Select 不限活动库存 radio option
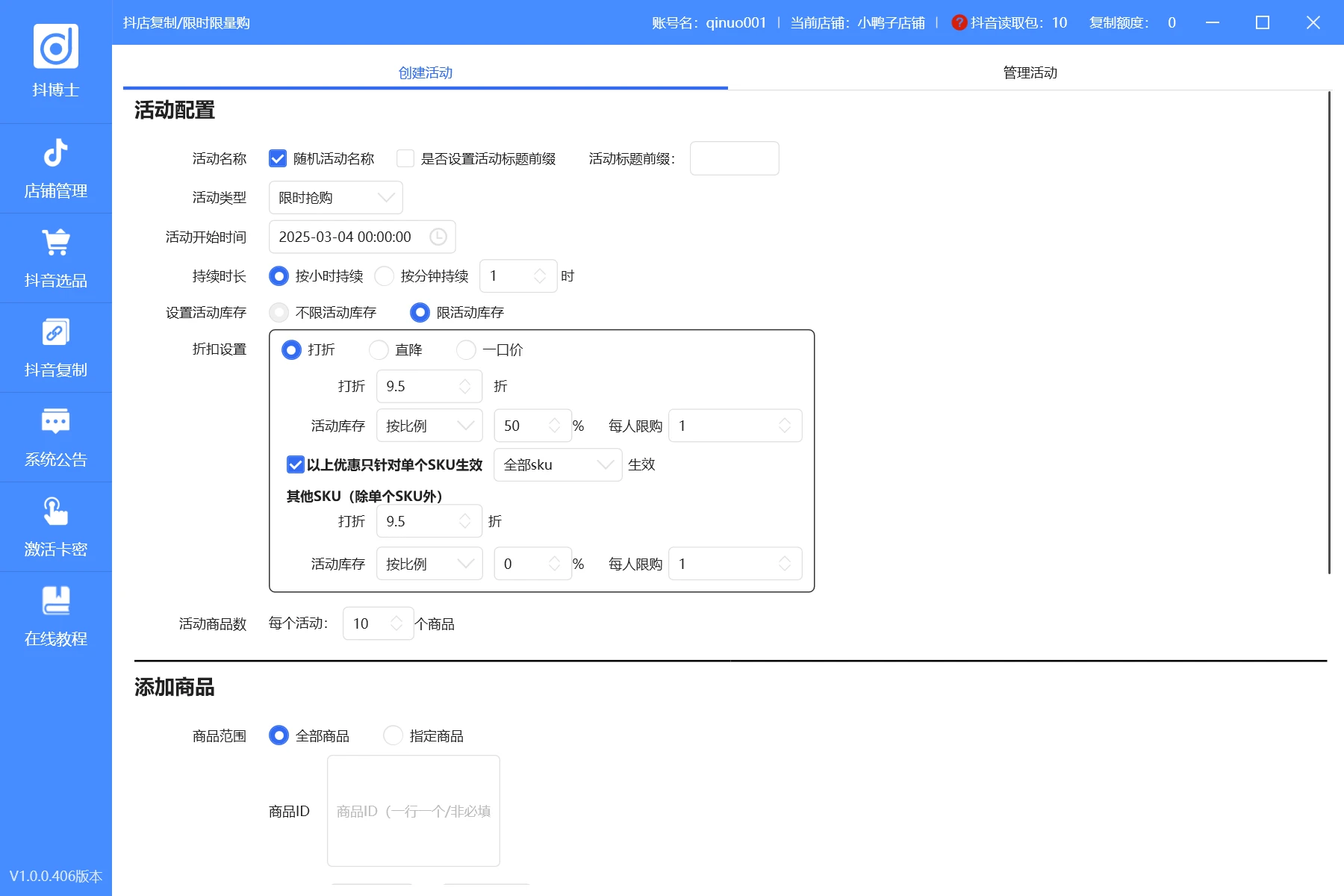Image resolution: width=1344 pixels, height=896 pixels. tap(279, 312)
